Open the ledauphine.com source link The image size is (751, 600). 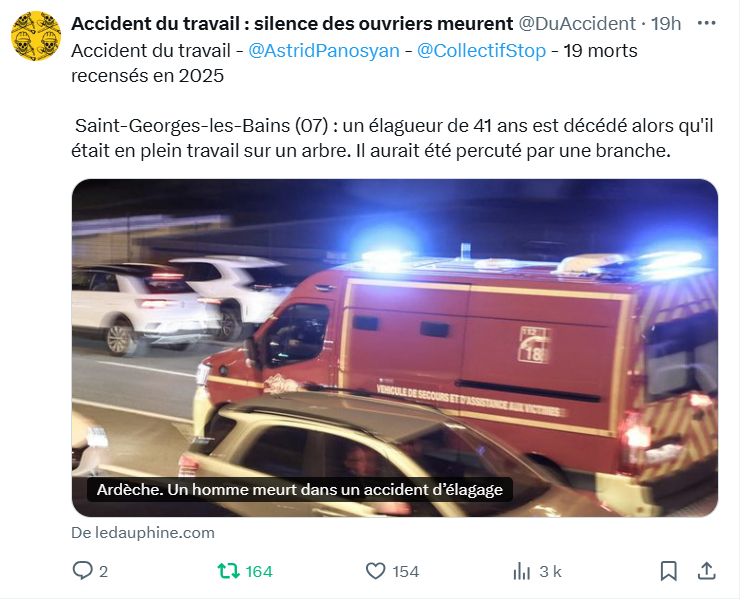tap(143, 532)
